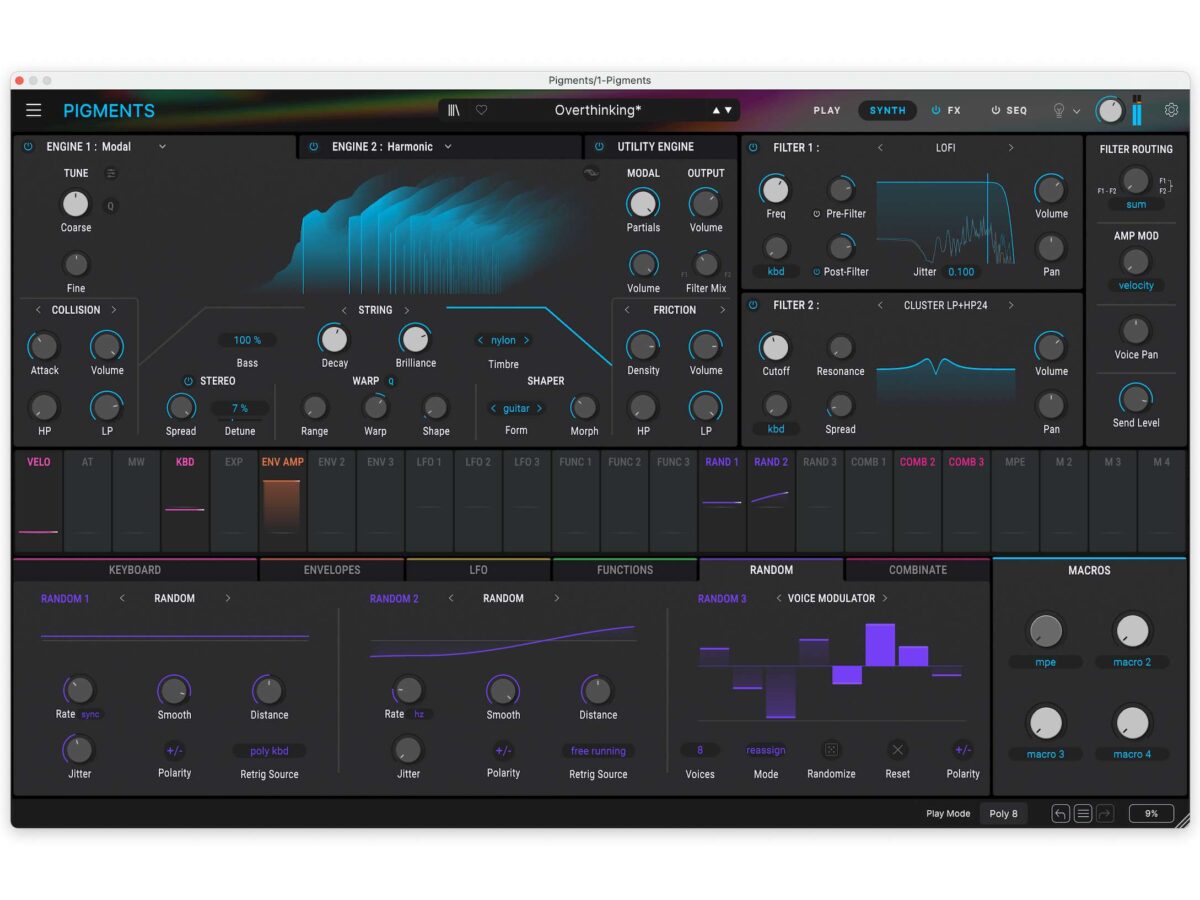Screen dimensions: 1200x900
Task: Switch to the Envelopes tab
Action: click(332, 570)
